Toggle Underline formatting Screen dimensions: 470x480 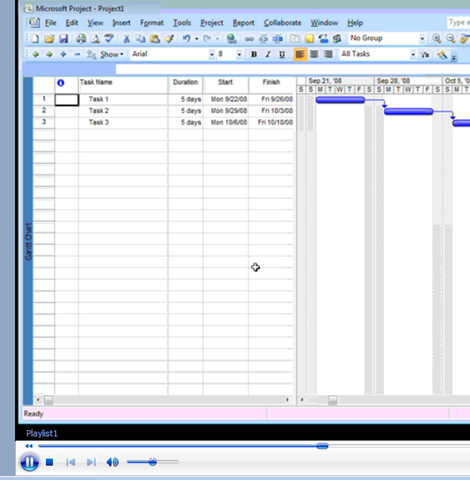tap(282, 54)
